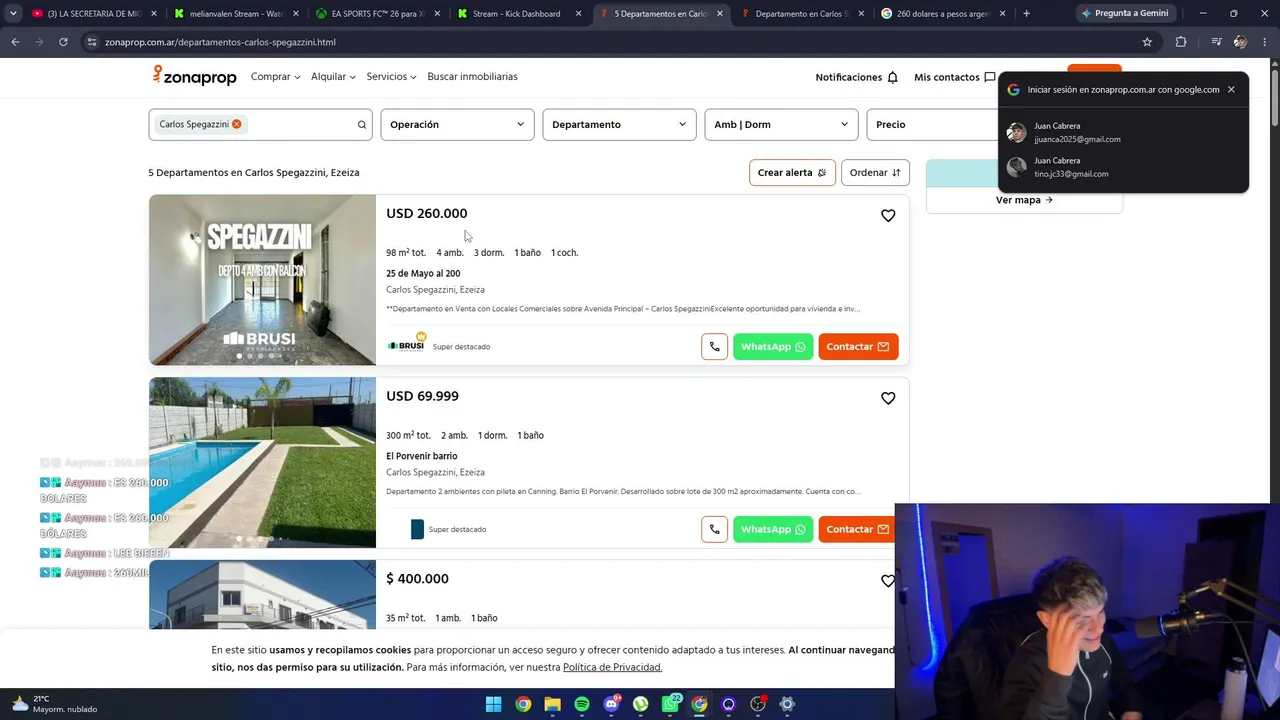Open the Política de Privacidad link
1280x720 pixels.
point(612,667)
